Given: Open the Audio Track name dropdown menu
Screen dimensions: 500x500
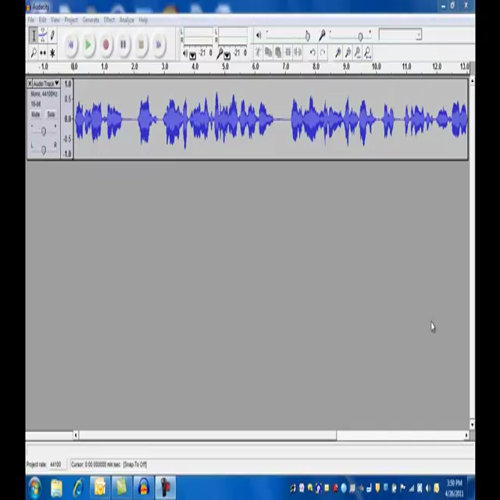Looking at the screenshot, I should (46, 83).
